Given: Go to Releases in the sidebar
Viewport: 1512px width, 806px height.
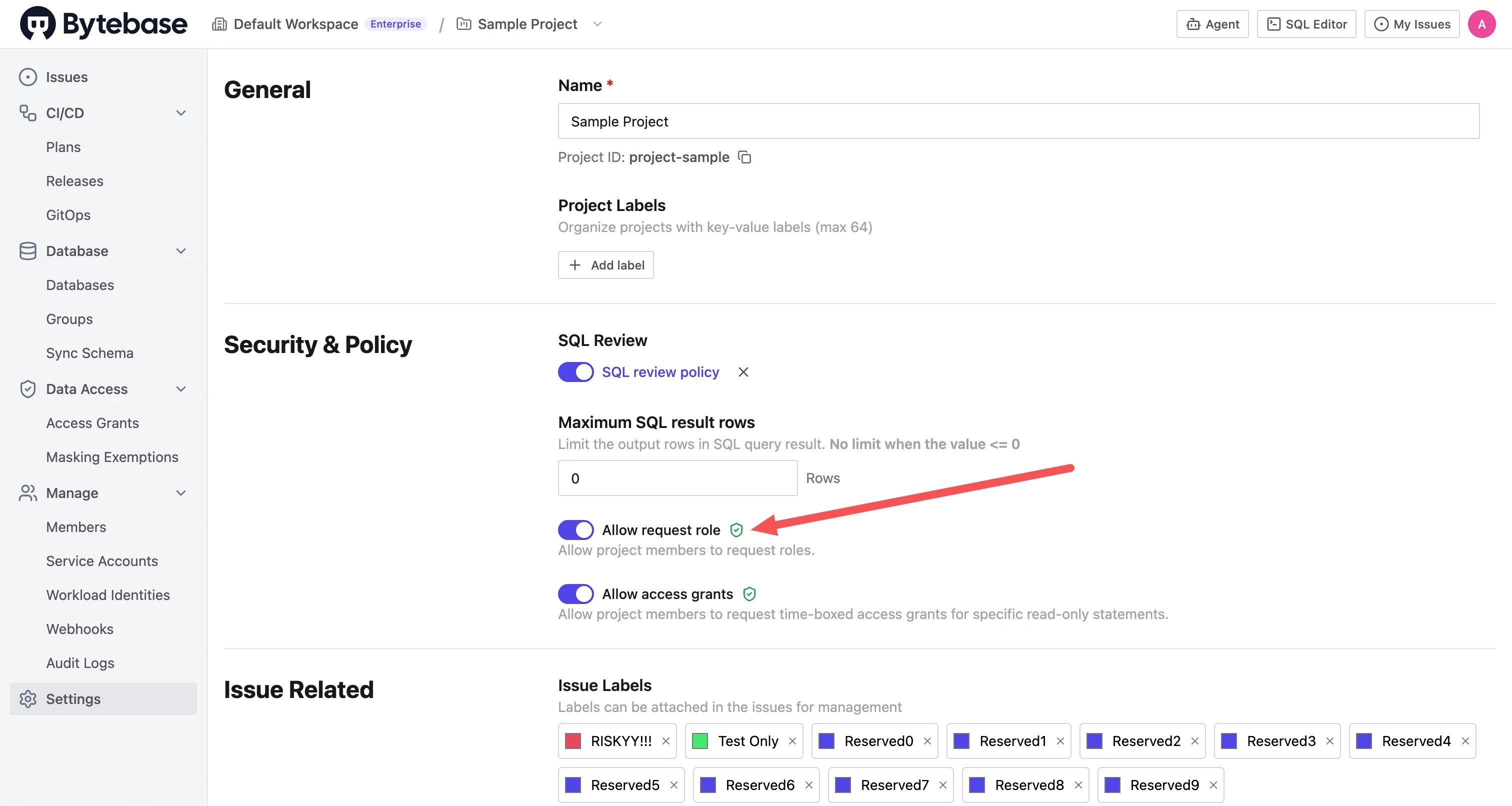Looking at the screenshot, I should tap(74, 181).
